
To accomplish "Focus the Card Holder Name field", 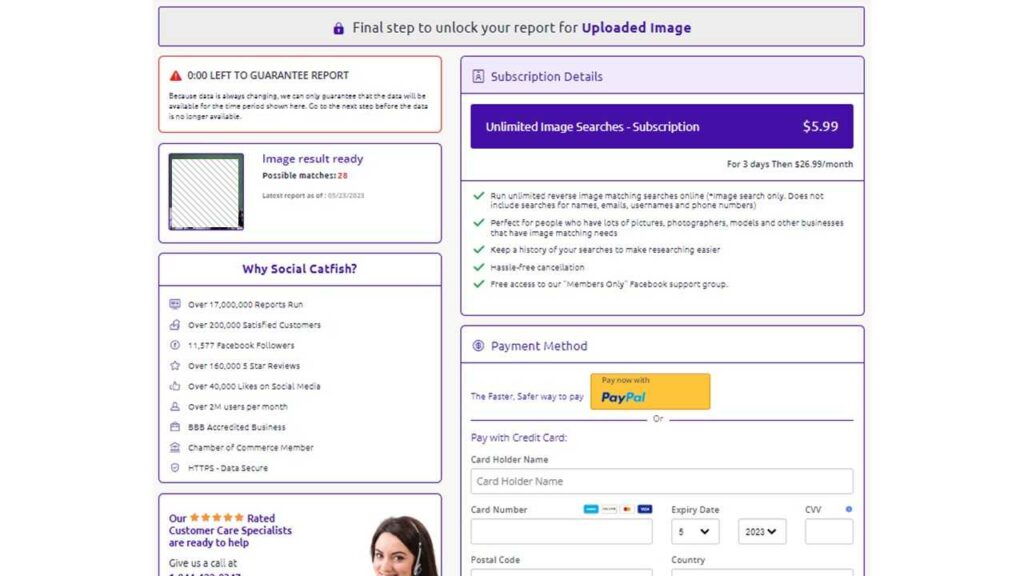I will point(662,481).
